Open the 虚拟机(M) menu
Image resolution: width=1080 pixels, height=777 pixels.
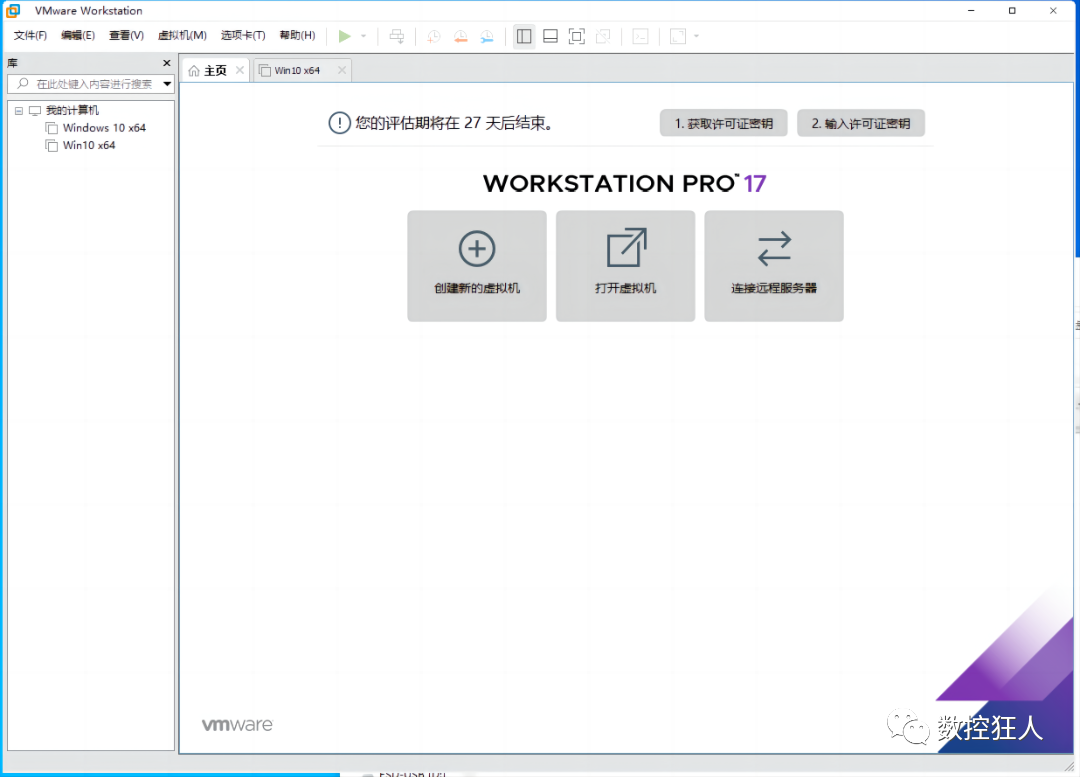click(183, 35)
